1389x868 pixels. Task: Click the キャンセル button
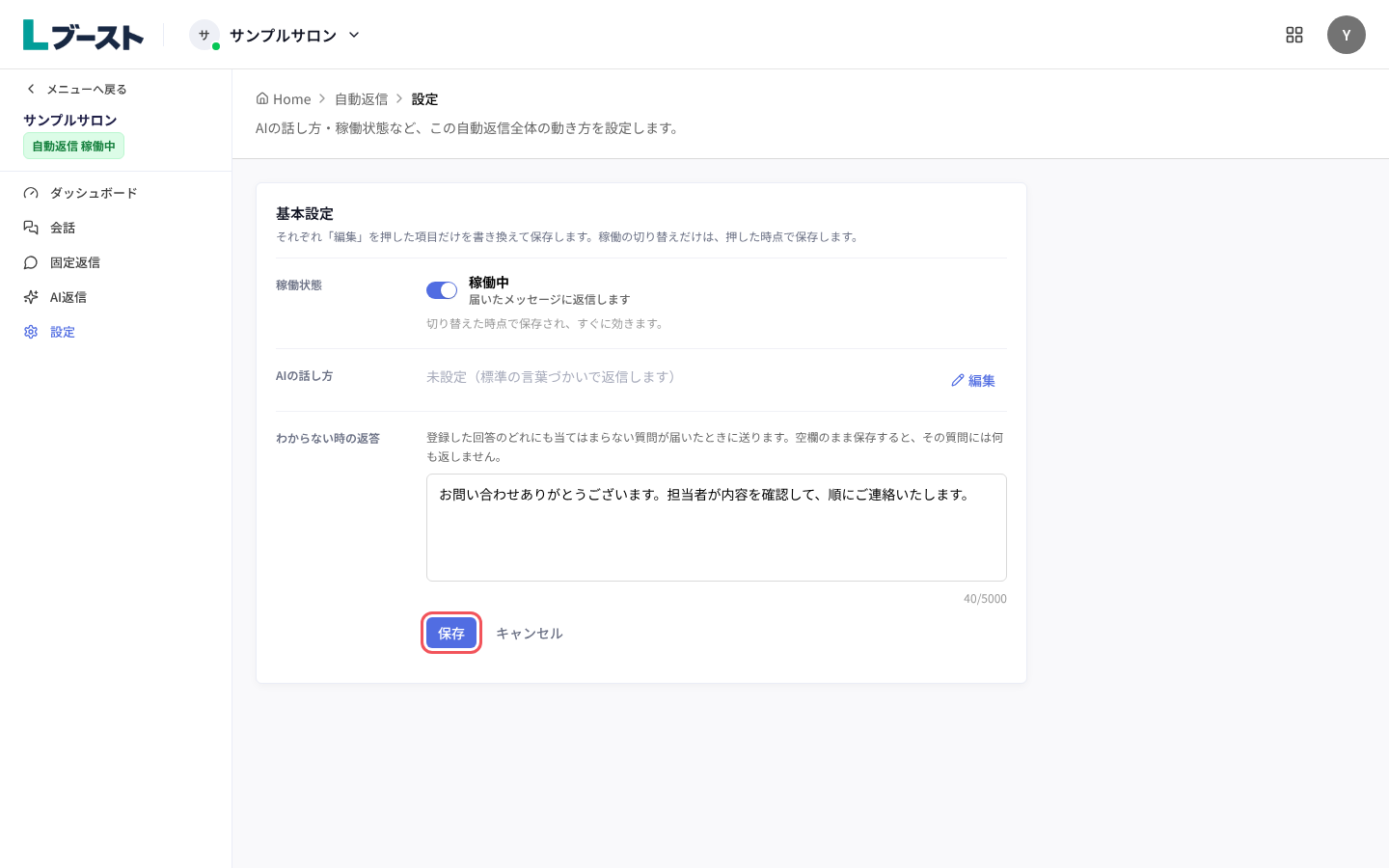click(x=530, y=633)
